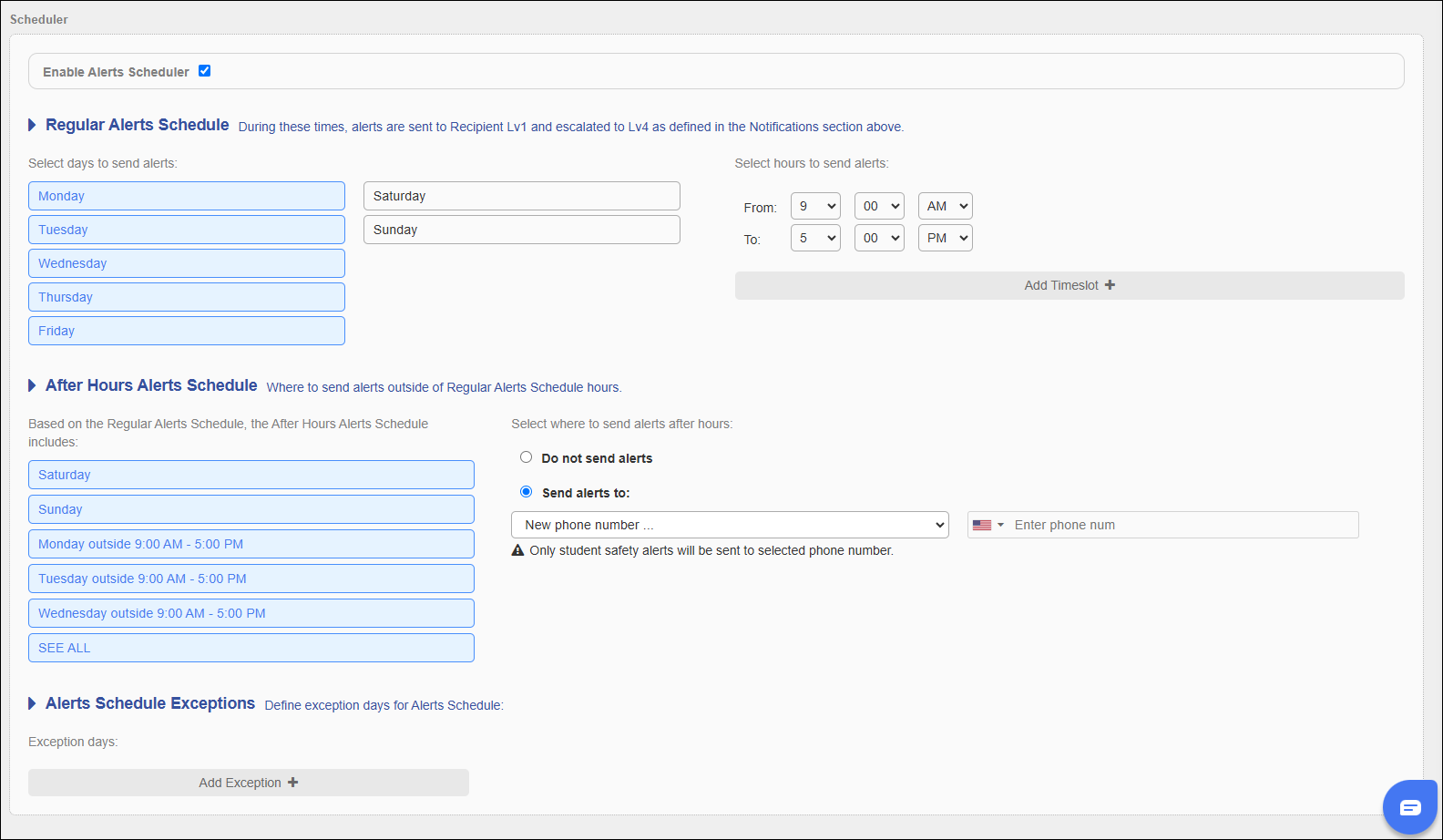Click the after hours Sunday entry

click(x=251, y=509)
